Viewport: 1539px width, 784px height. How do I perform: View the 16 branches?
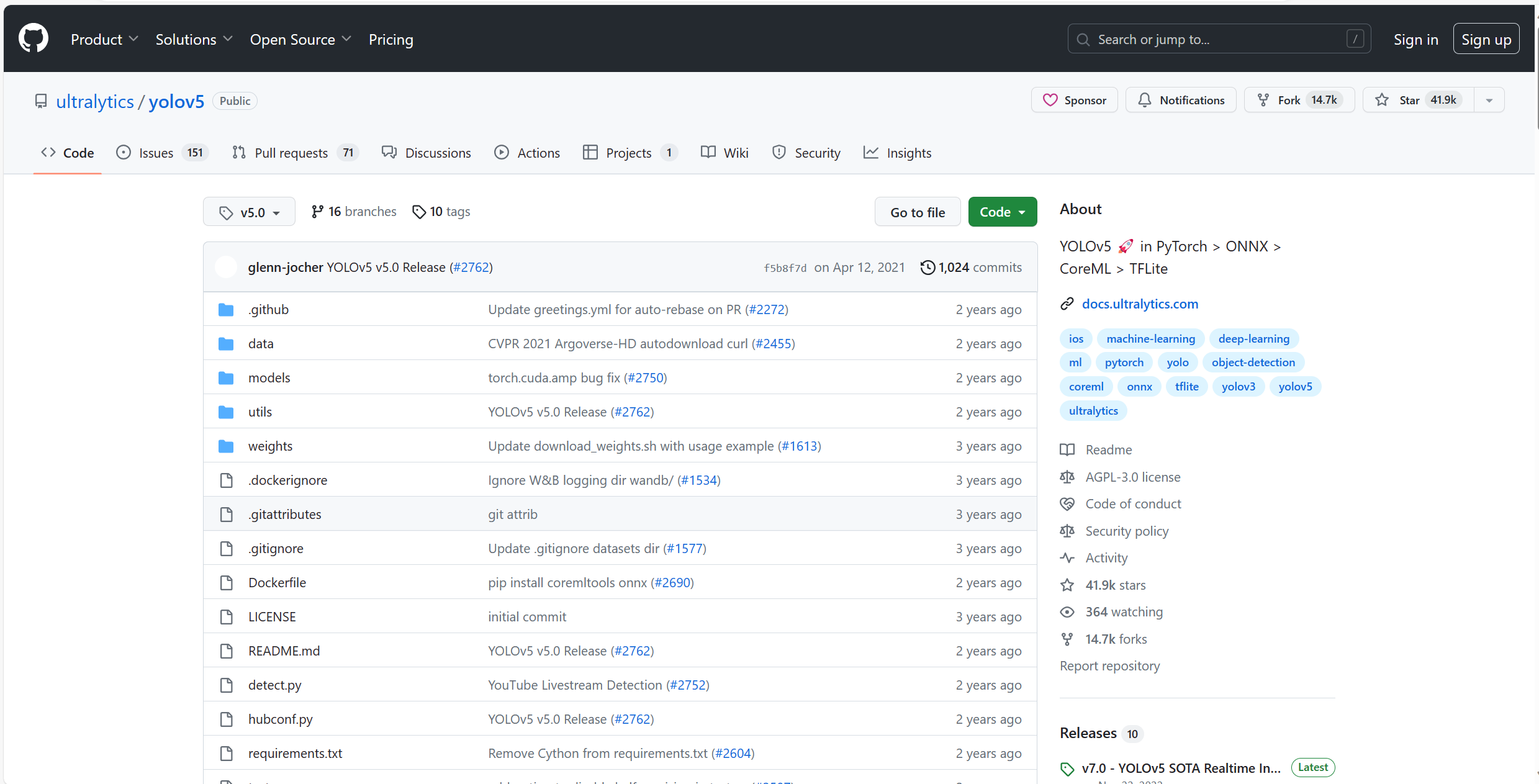[x=353, y=212]
